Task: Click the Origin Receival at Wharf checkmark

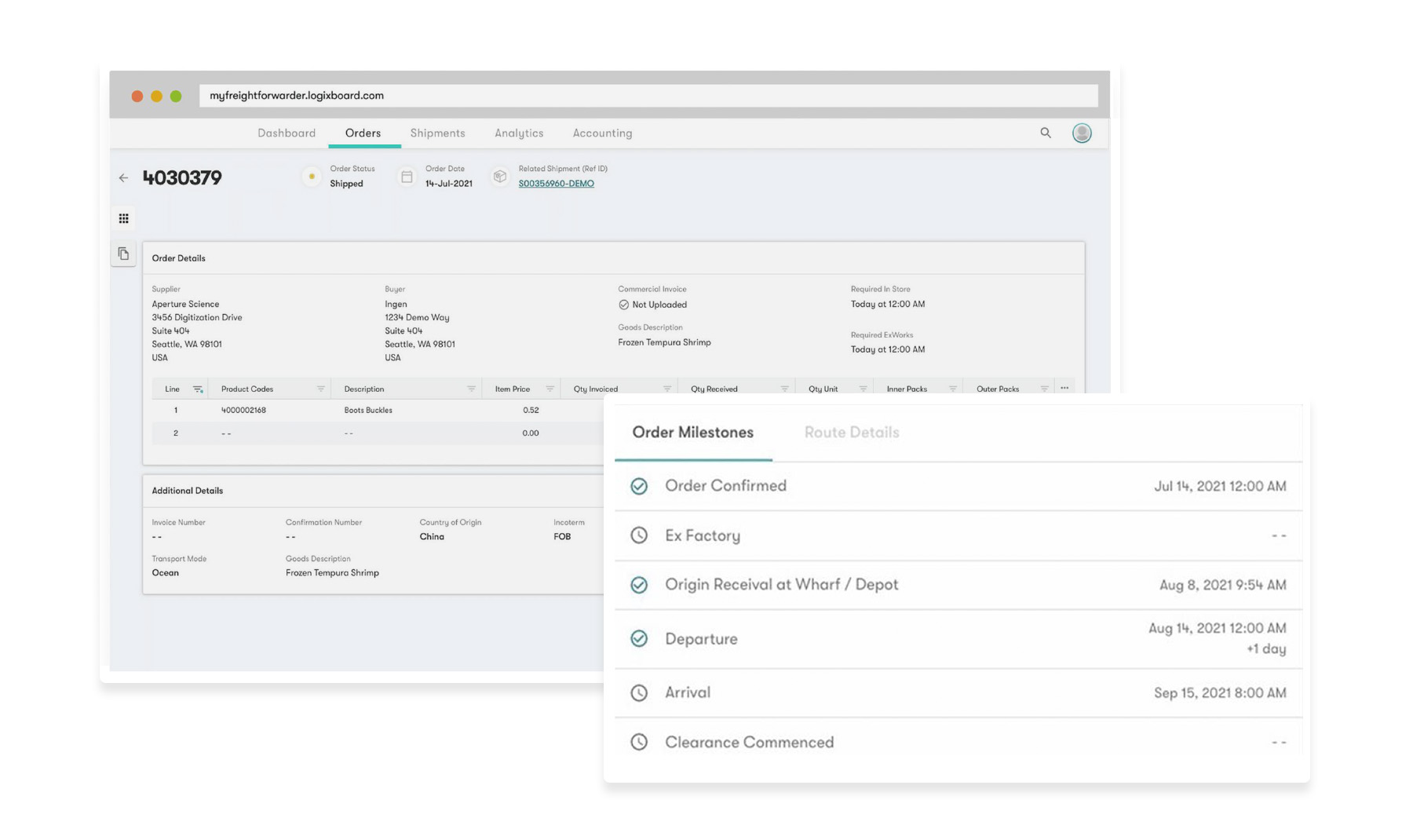Action: click(639, 585)
